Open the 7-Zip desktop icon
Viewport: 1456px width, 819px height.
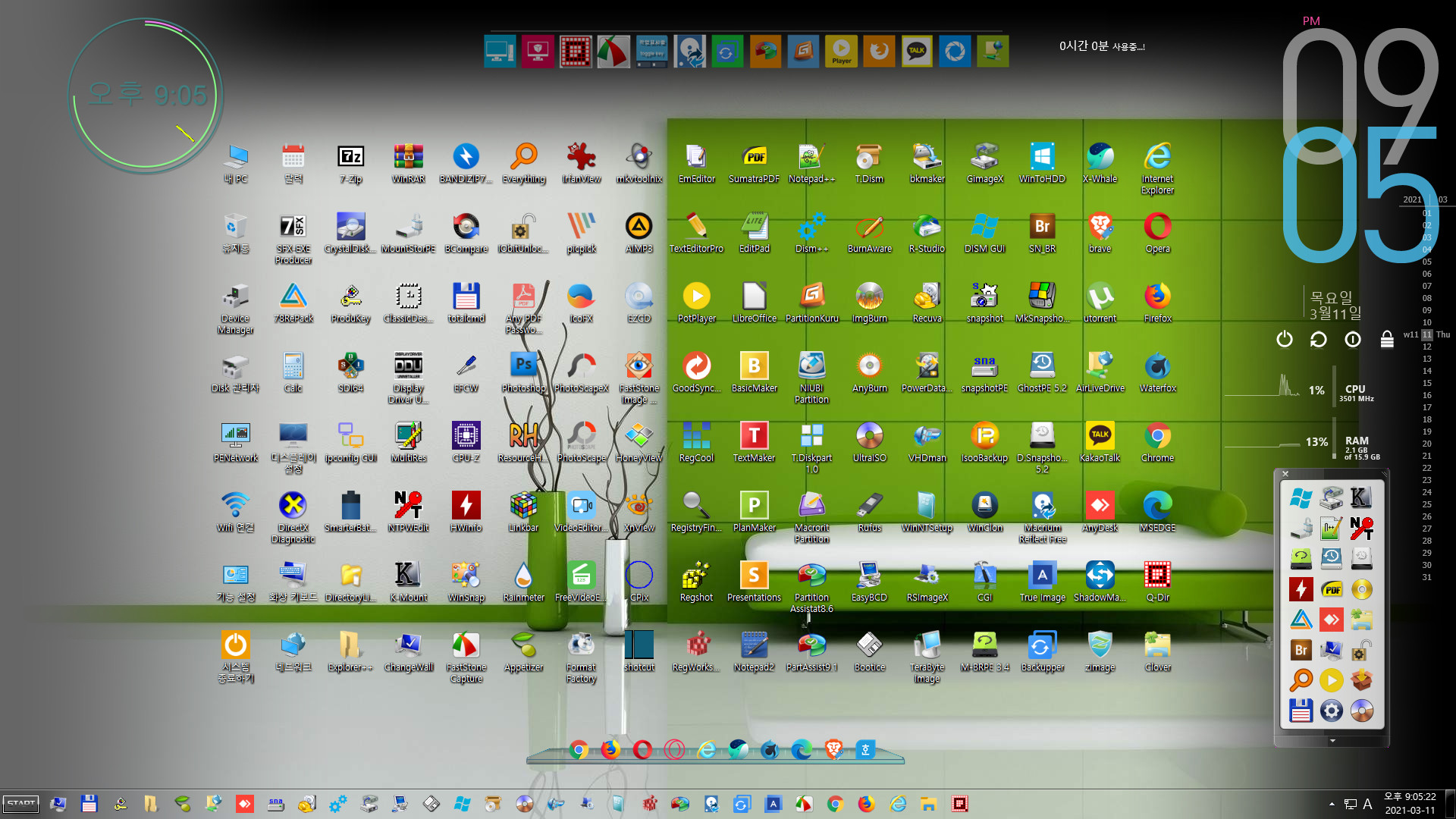(x=350, y=163)
